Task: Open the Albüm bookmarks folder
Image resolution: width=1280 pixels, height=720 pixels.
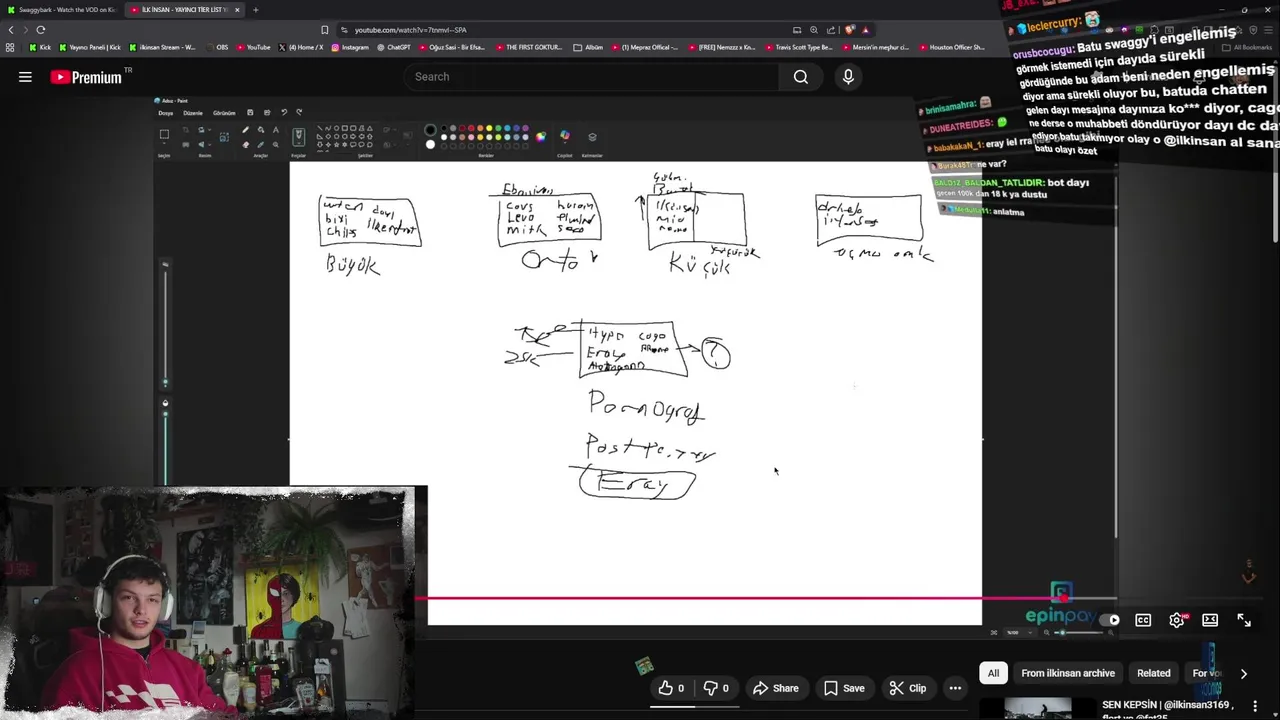Action: tap(589, 47)
